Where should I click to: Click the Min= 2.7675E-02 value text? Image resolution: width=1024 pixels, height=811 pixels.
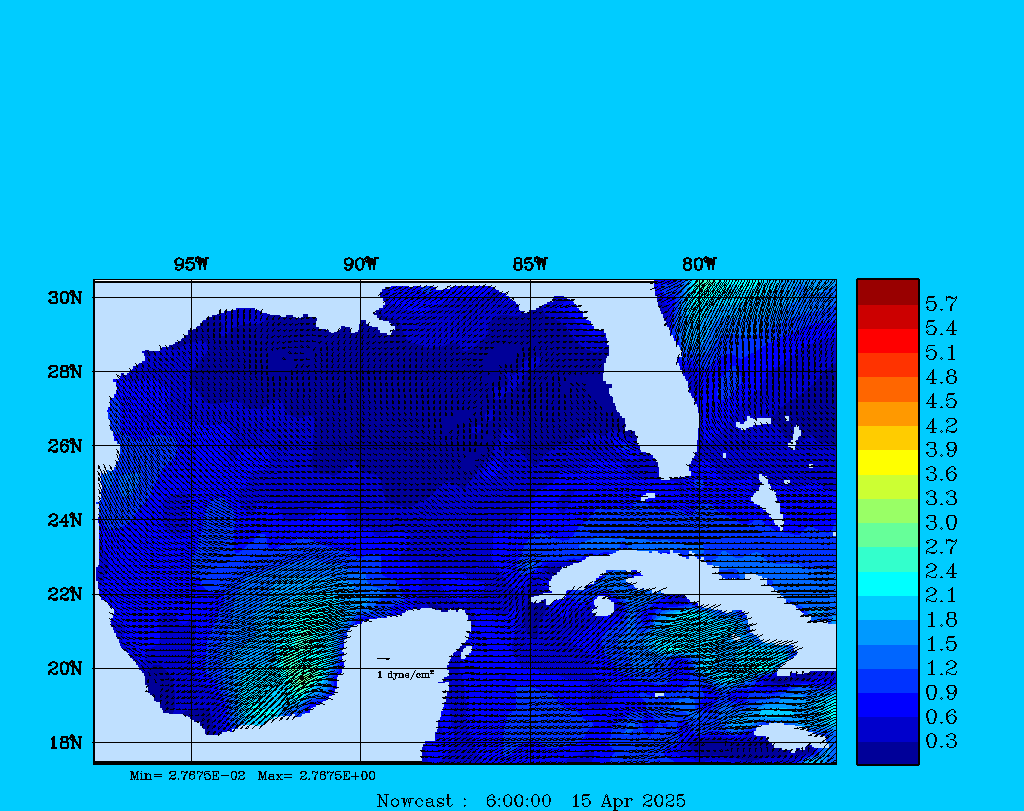(187, 776)
